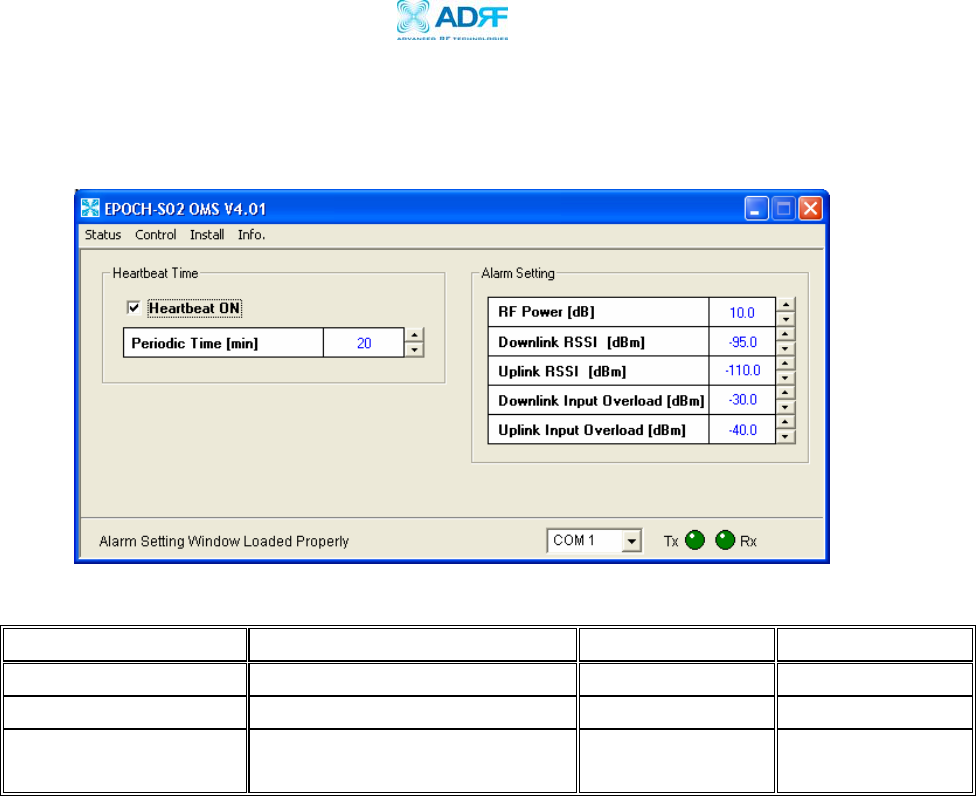The height and width of the screenshot is (796, 976).
Task: Decrease Downlink RSSI with down arrow
Action: (786, 348)
